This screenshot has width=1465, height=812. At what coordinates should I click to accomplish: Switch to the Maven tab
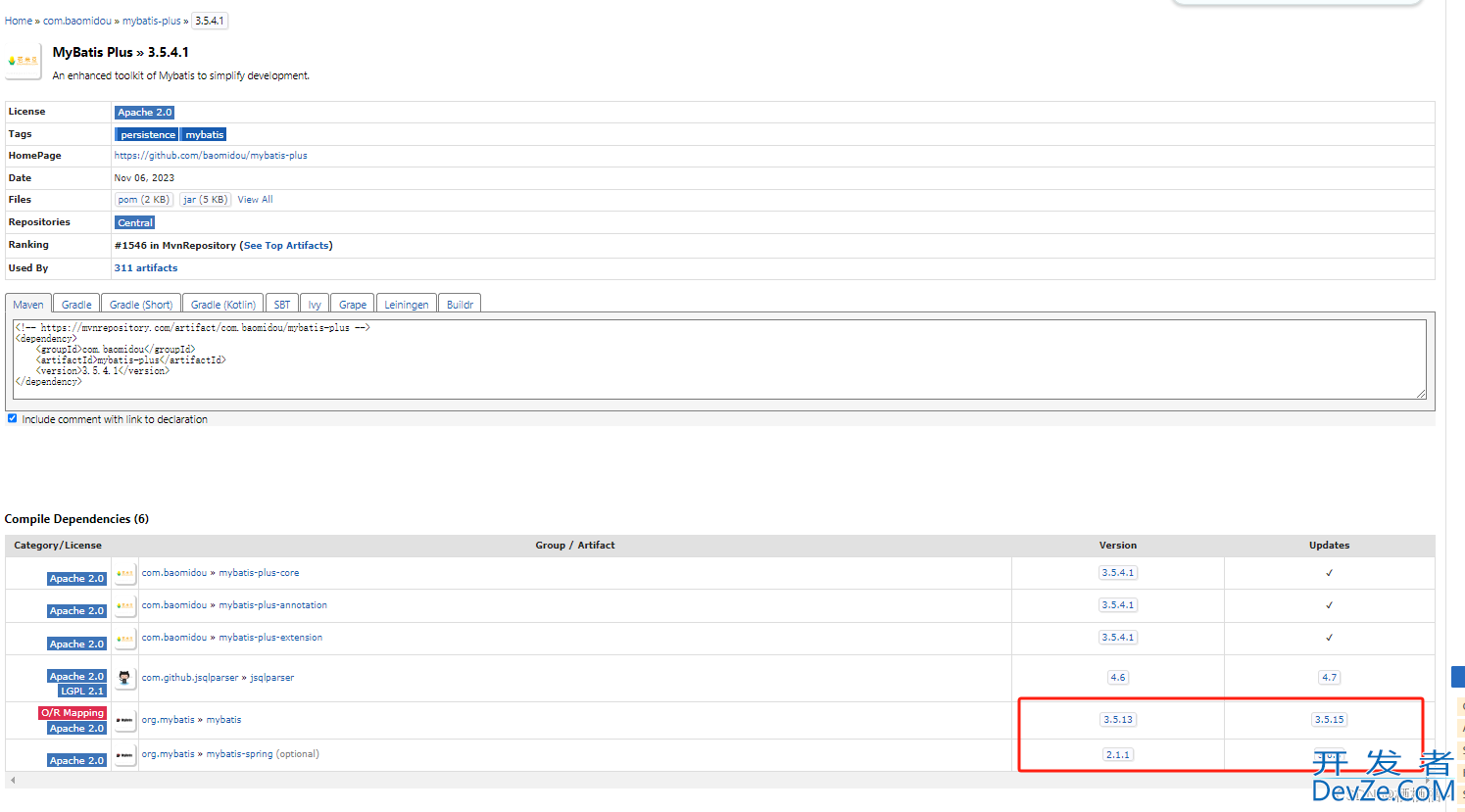pyautogui.click(x=27, y=305)
